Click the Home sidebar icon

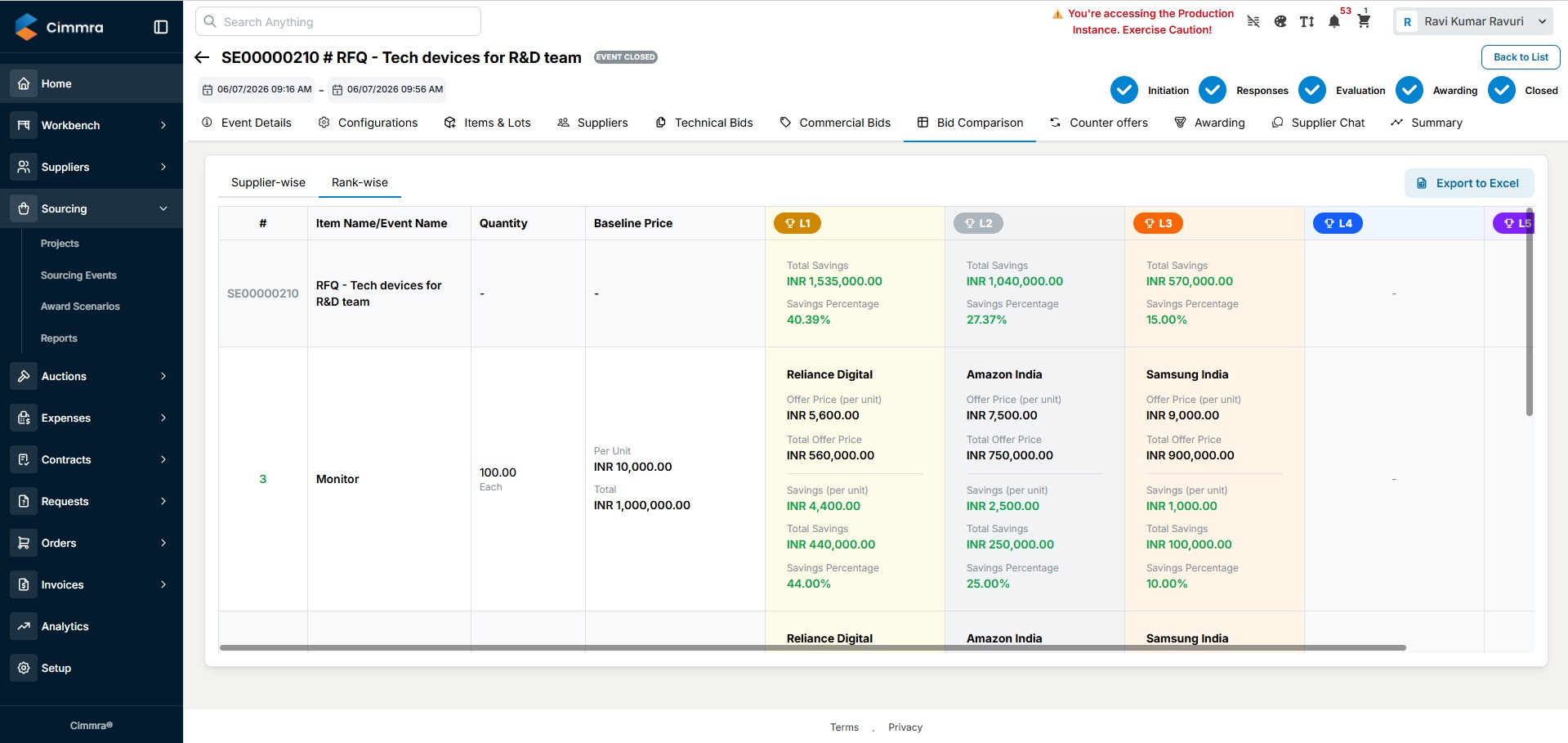coord(24,83)
